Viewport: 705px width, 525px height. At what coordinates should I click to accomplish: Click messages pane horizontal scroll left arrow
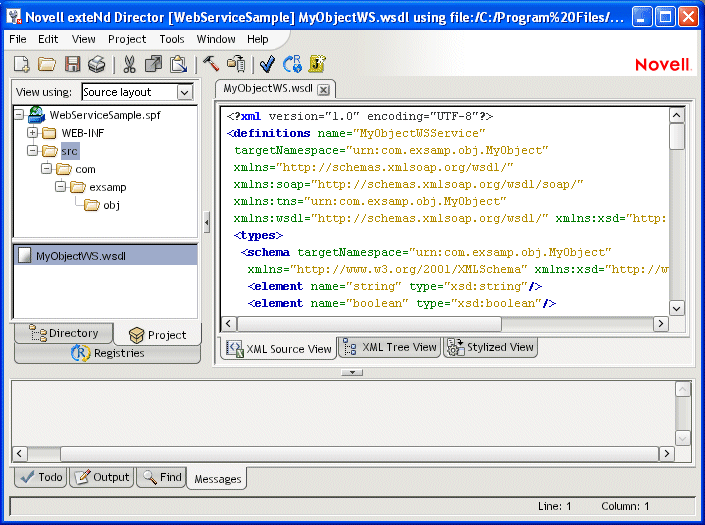[19, 454]
